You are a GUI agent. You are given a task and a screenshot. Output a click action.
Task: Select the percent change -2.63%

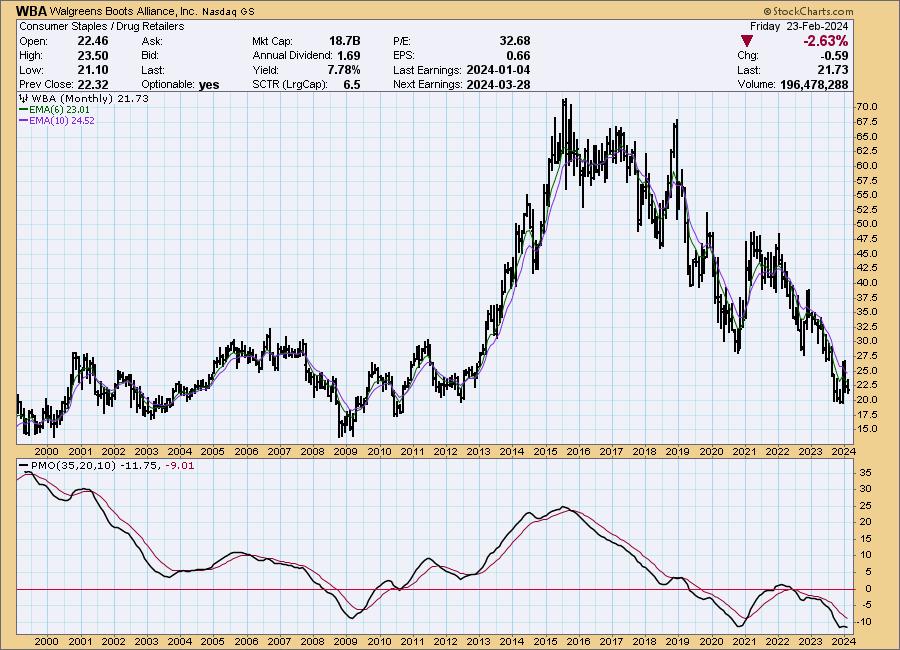tap(825, 41)
